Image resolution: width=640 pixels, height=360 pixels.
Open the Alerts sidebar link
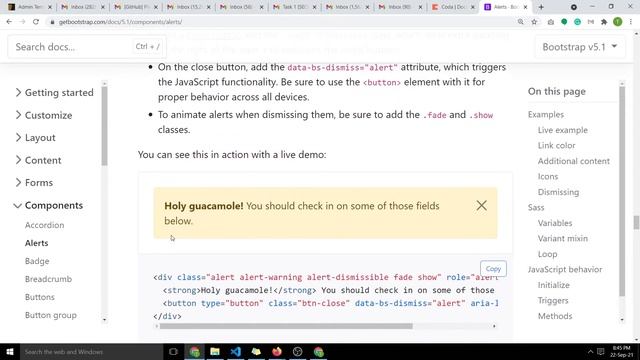click(x=36, y=243)
